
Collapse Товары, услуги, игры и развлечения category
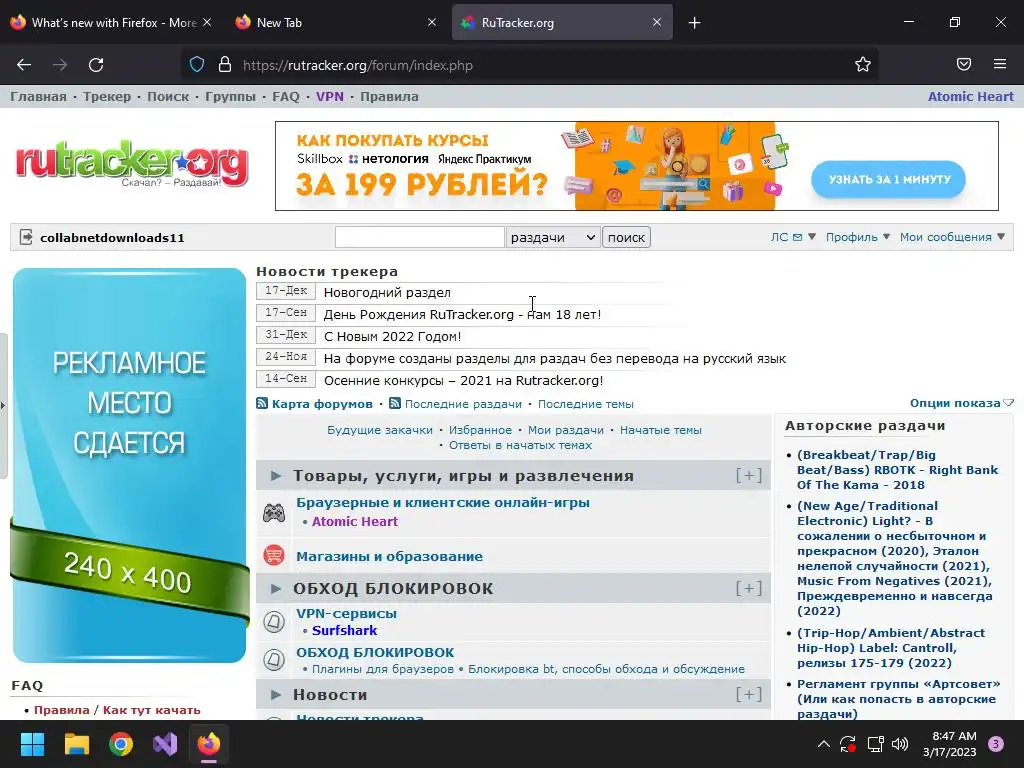tap(276, 476)
